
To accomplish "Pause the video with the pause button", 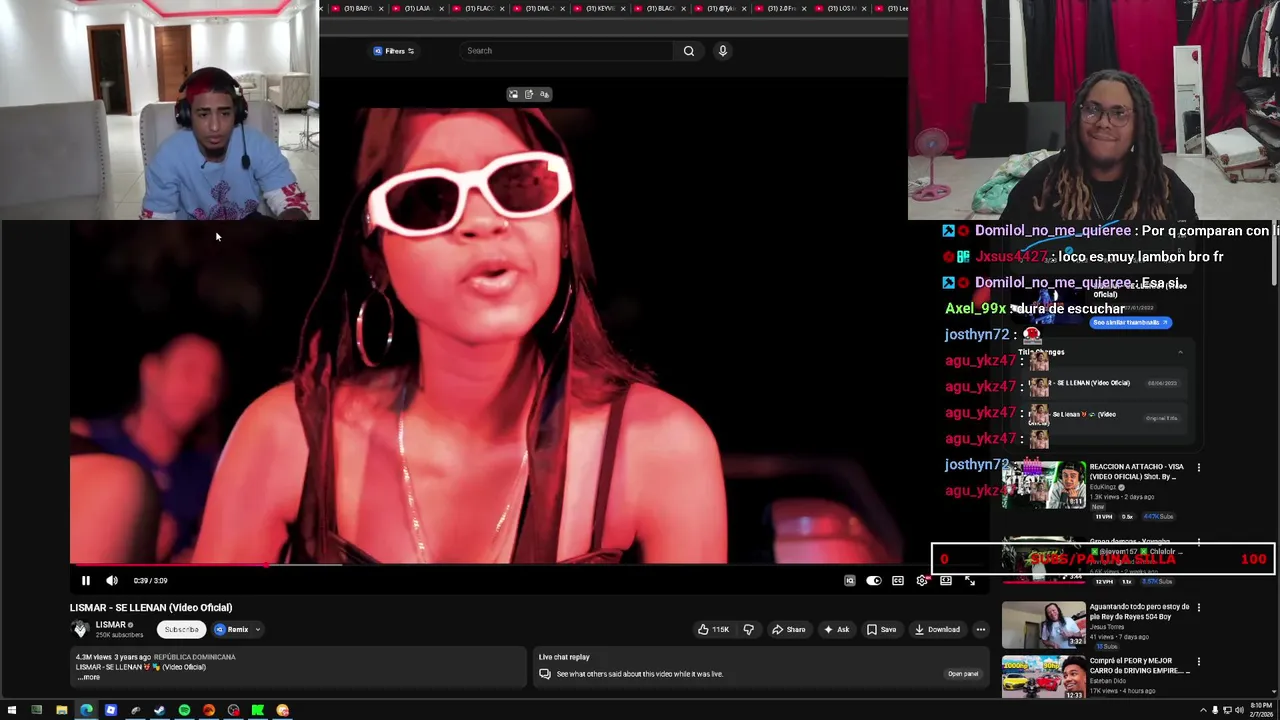I will pos(86,580).
